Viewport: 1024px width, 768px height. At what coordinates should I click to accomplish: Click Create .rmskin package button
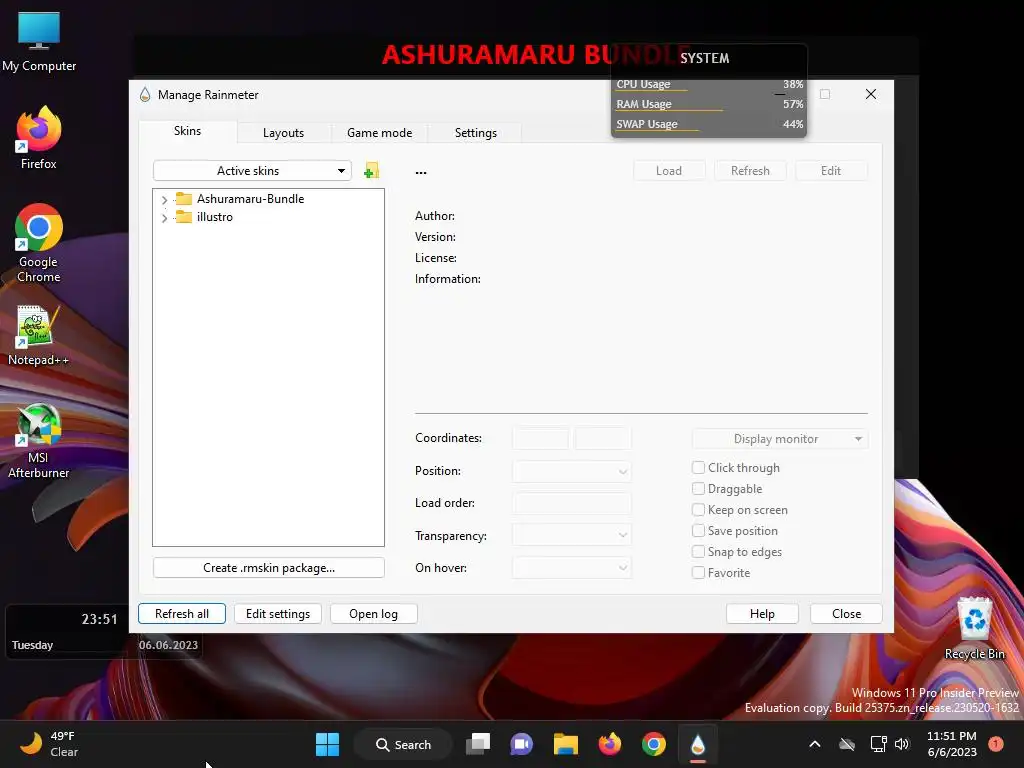[268, 568]
